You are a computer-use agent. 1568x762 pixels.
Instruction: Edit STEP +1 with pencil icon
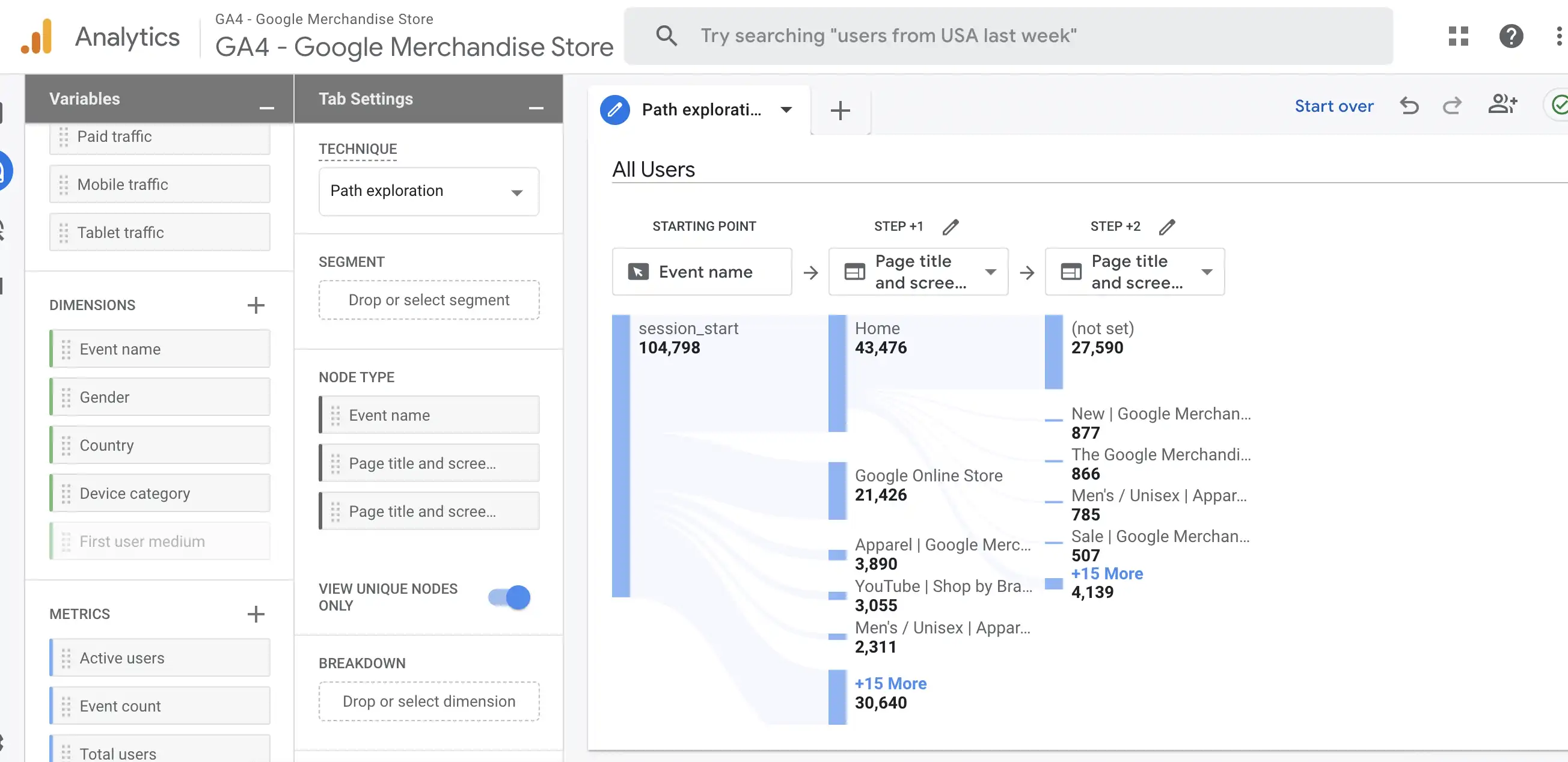950,227
